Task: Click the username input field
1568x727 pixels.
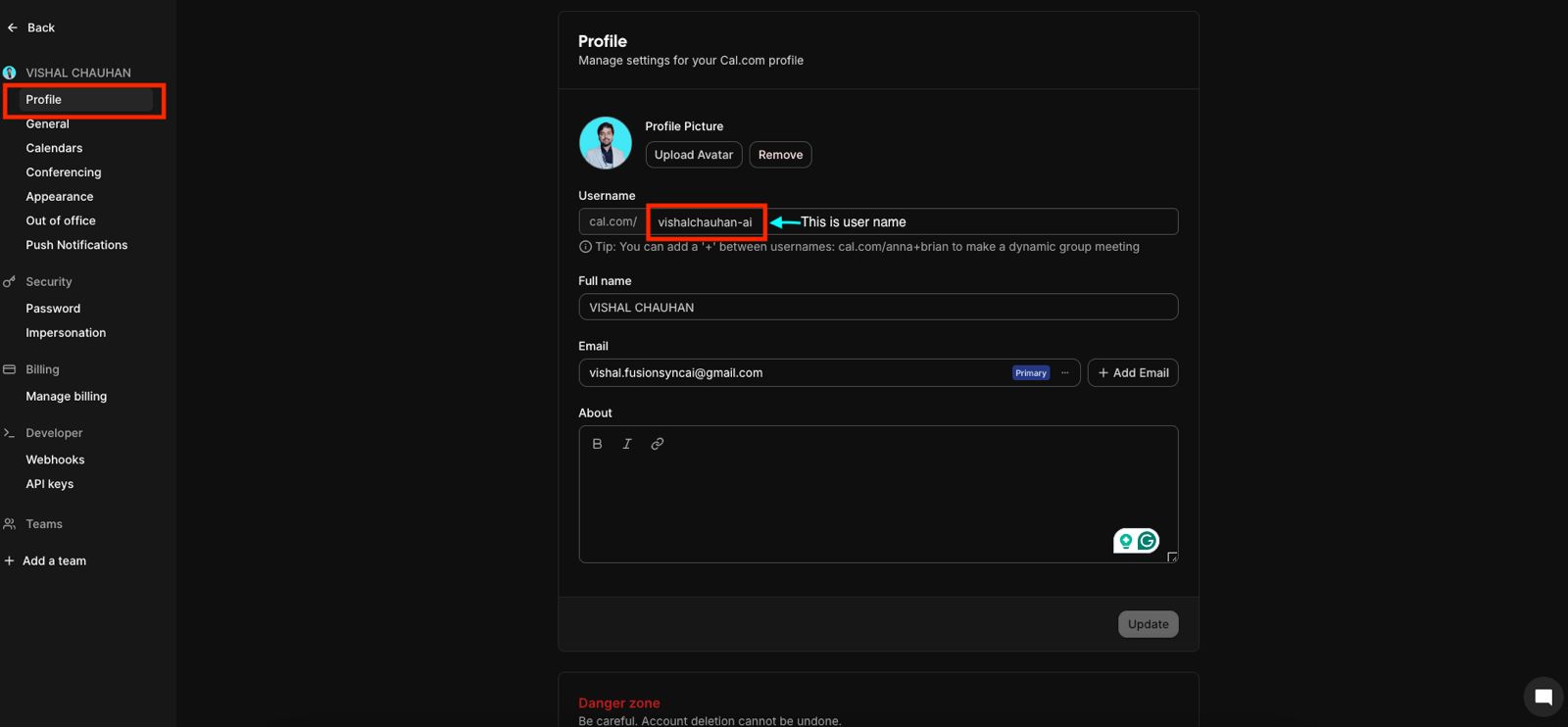Action: coord(912,221)
